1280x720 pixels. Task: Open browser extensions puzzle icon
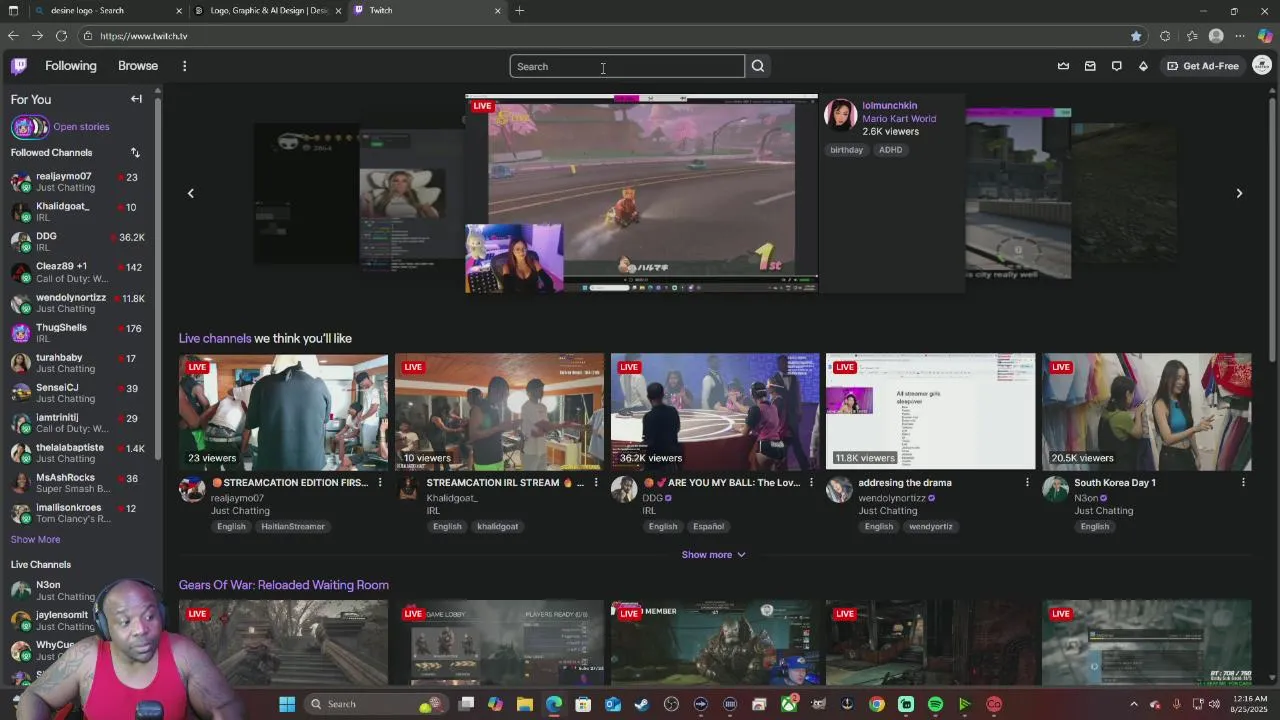click(1165, 36)
